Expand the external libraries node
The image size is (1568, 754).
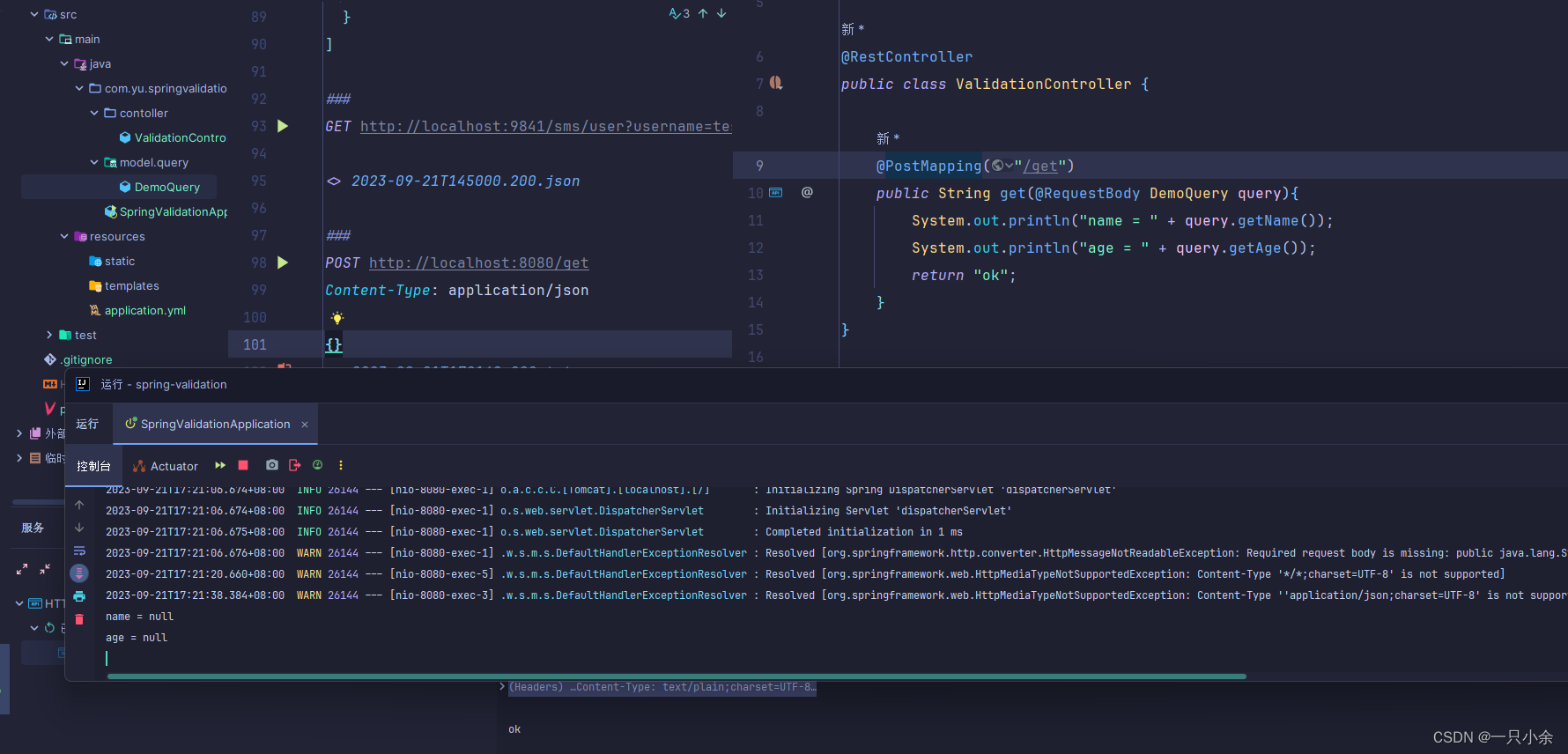19,433
